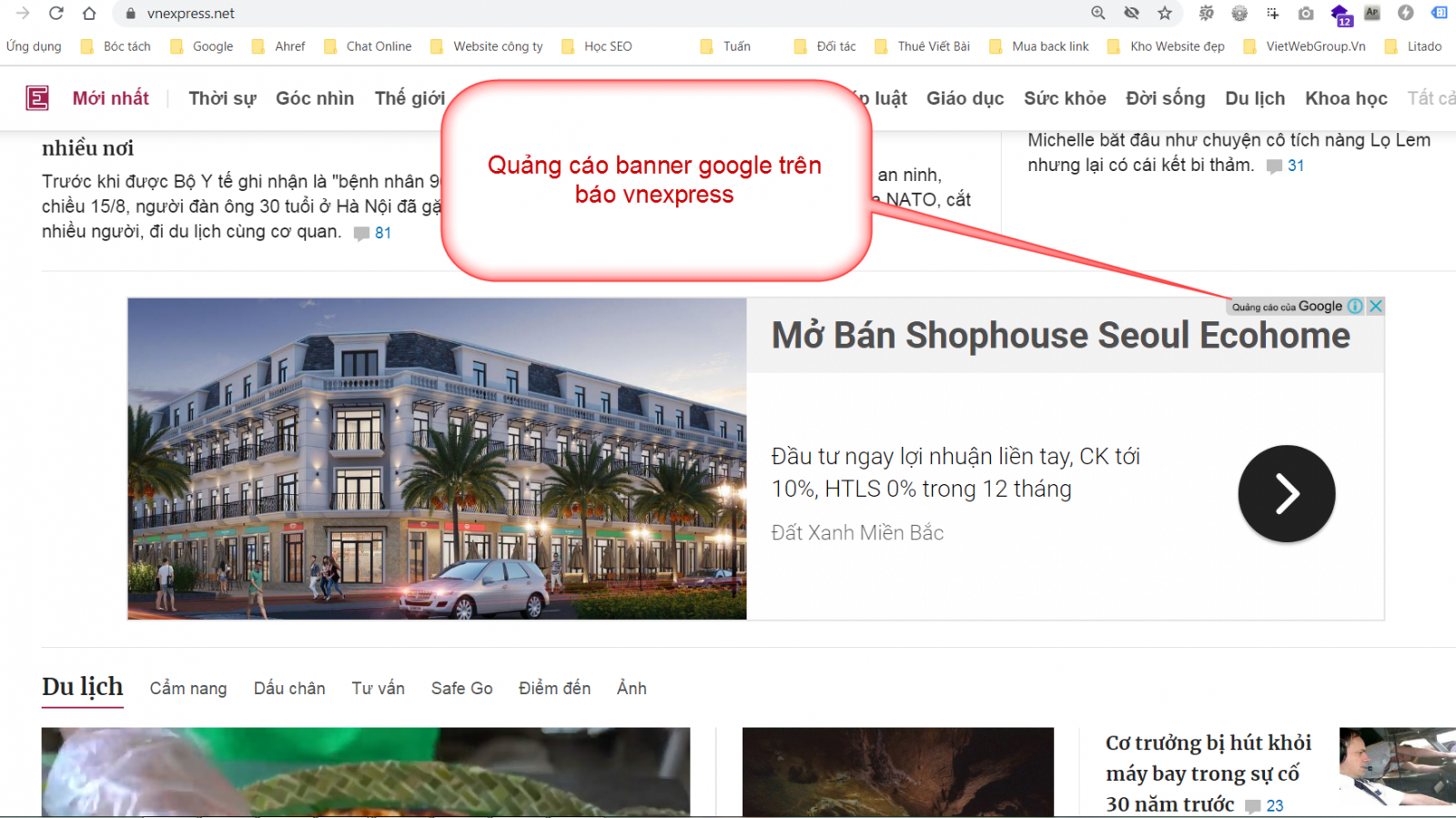Click the lock icon in the address bar
The height and width of the screenshot is (818, 1456).
(130, 14)
